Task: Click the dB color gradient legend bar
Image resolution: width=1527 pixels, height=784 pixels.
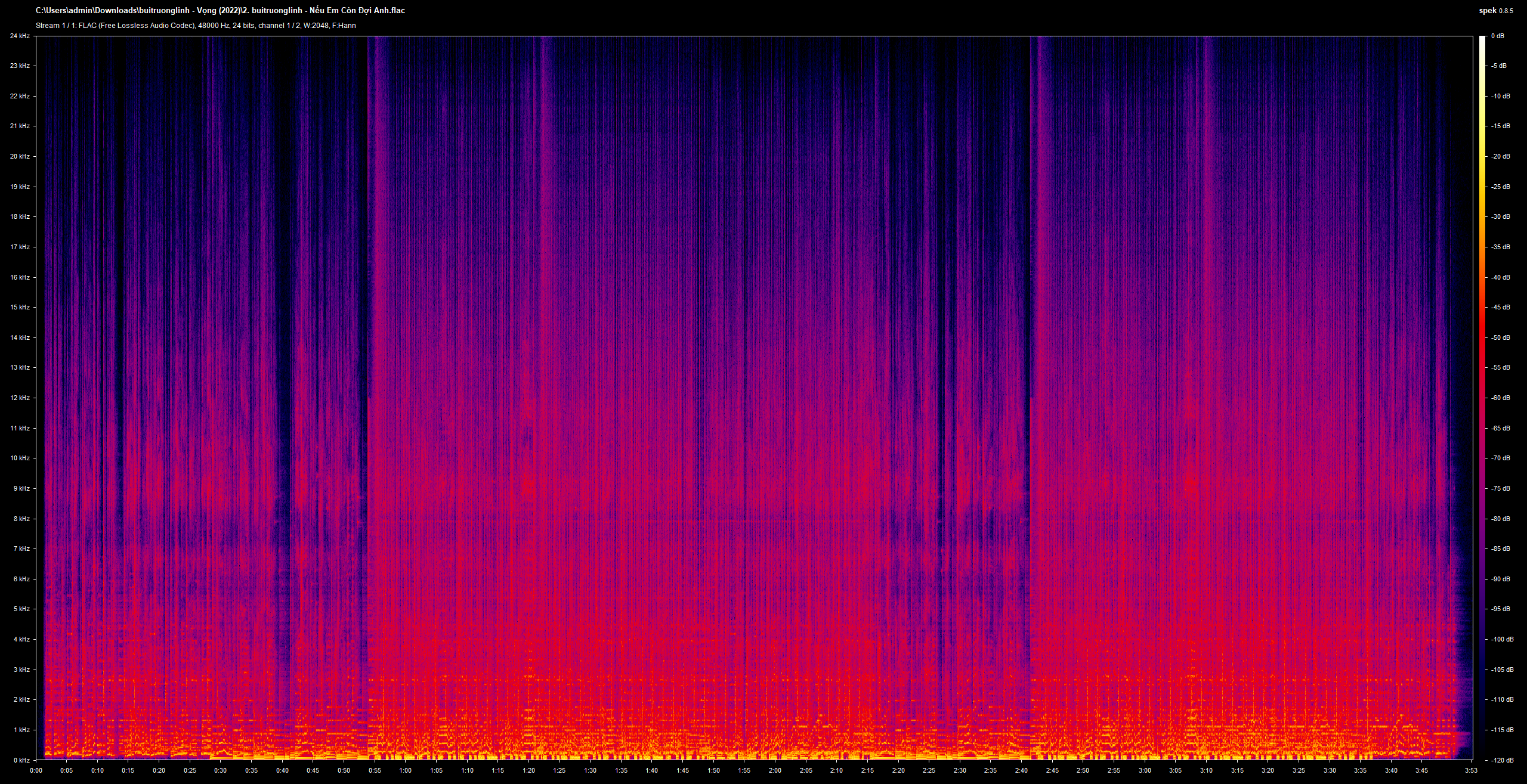Action: 1482,398
